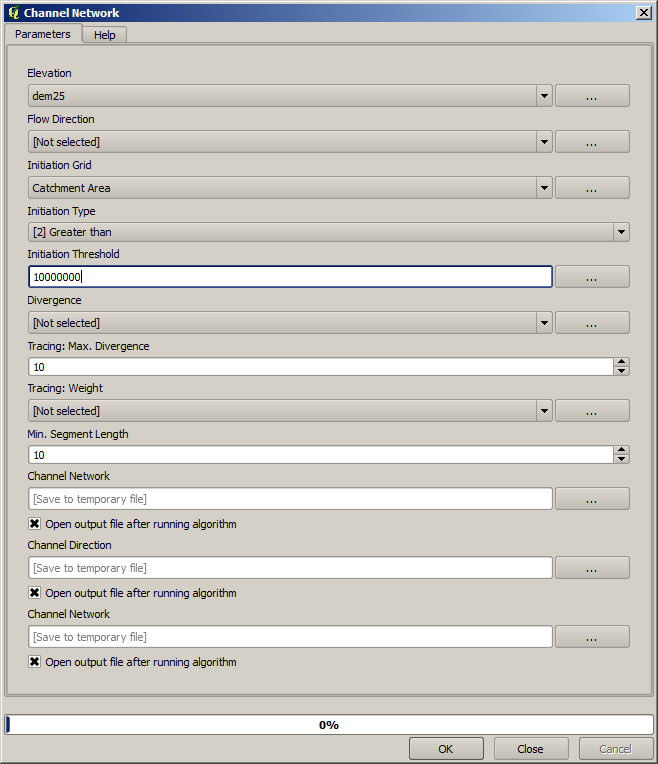Screen dimensions: 658x764
Task: Click the Close button at bottom
Action: (x=530, y=749)
